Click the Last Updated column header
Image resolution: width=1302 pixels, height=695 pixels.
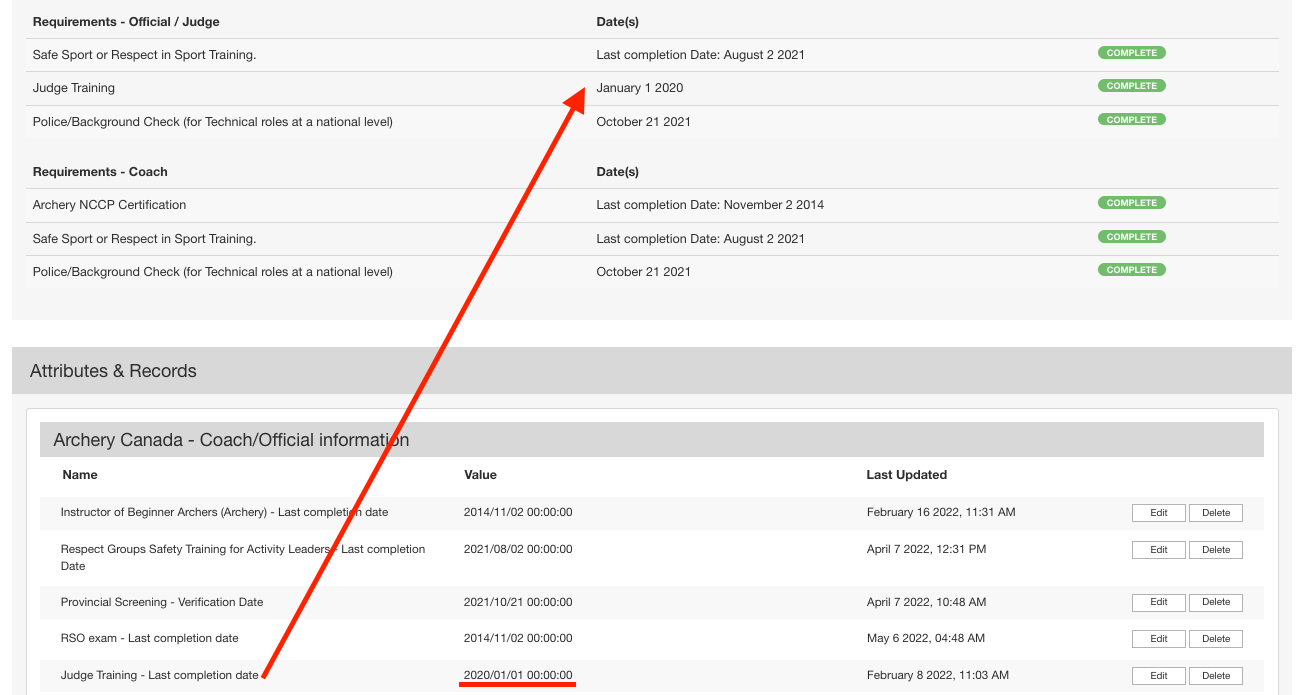click(x=906, y=475)
